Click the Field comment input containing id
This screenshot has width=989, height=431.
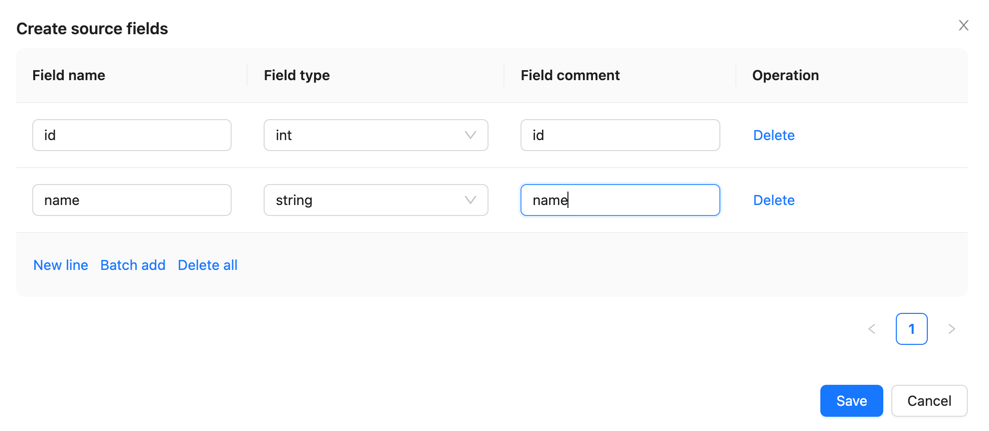pyautogui.click(x=619, y=135)
